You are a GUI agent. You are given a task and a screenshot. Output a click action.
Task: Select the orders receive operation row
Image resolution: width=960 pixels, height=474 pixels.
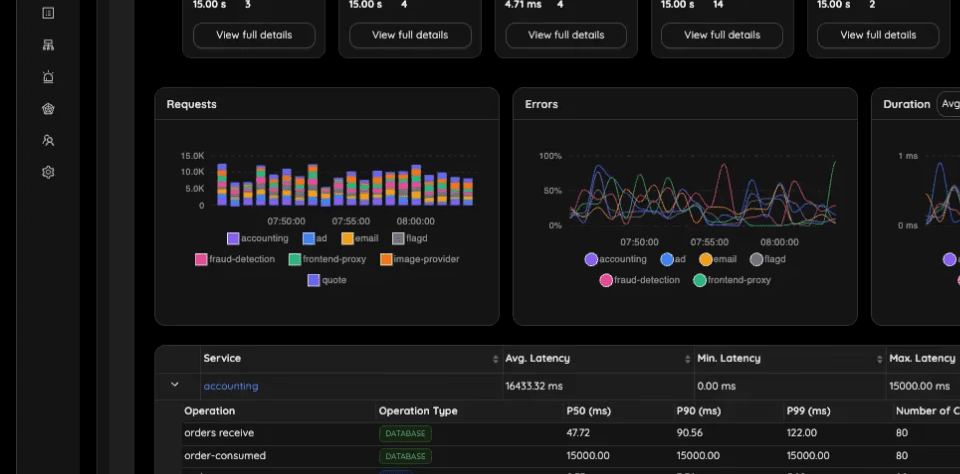click(571, 434)
